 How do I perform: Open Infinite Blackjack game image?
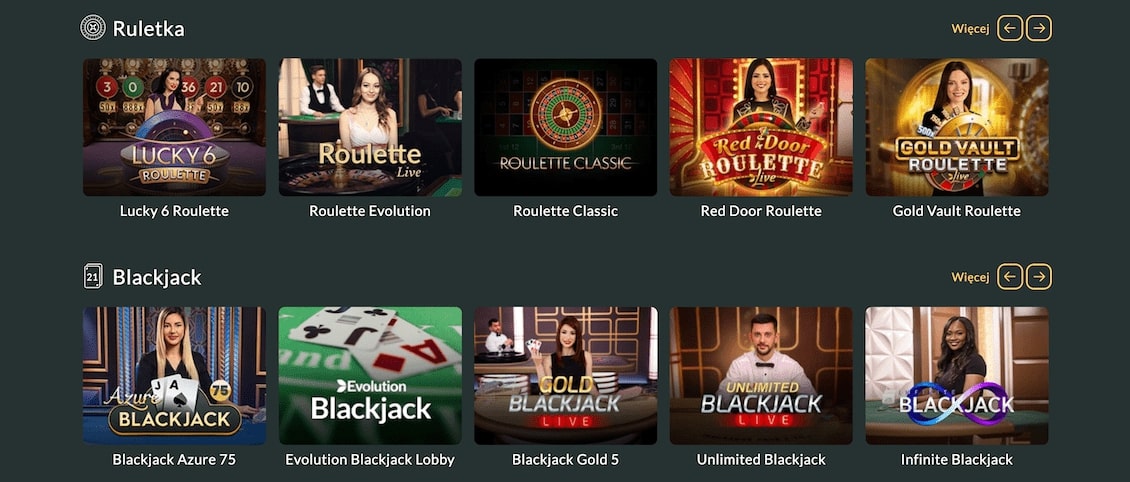pos(956,376)
